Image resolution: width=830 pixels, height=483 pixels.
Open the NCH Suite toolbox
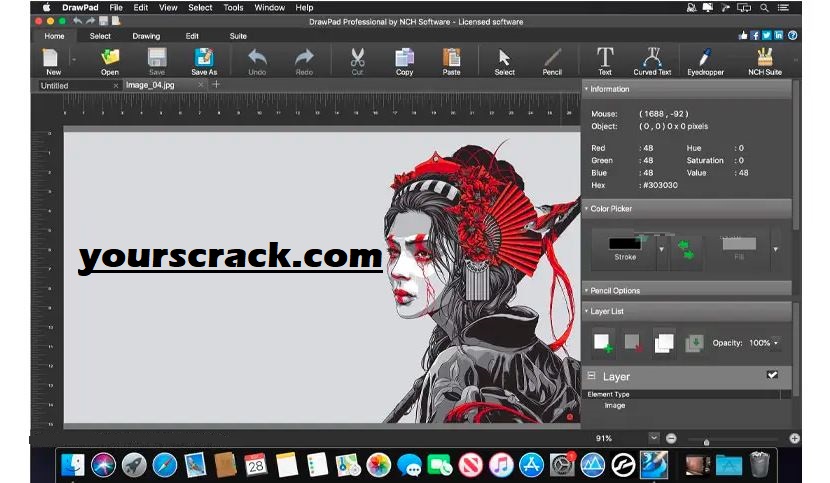765,61
